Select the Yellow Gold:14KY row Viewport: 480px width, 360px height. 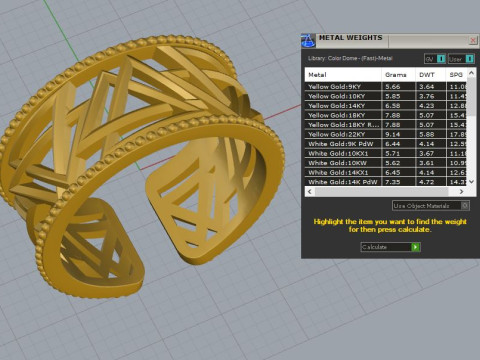pos(386,106)
